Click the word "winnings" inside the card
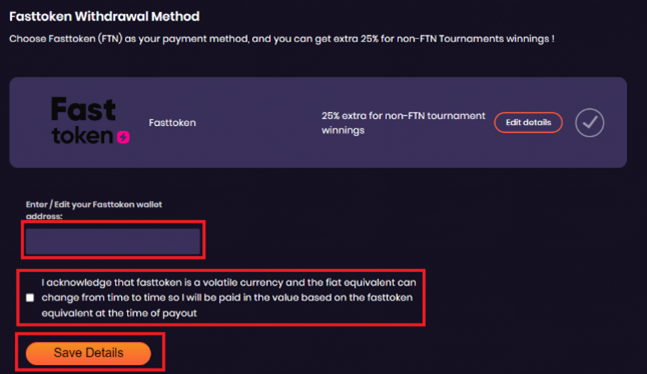This screenshot has width=647, height=374. point(343,130)
